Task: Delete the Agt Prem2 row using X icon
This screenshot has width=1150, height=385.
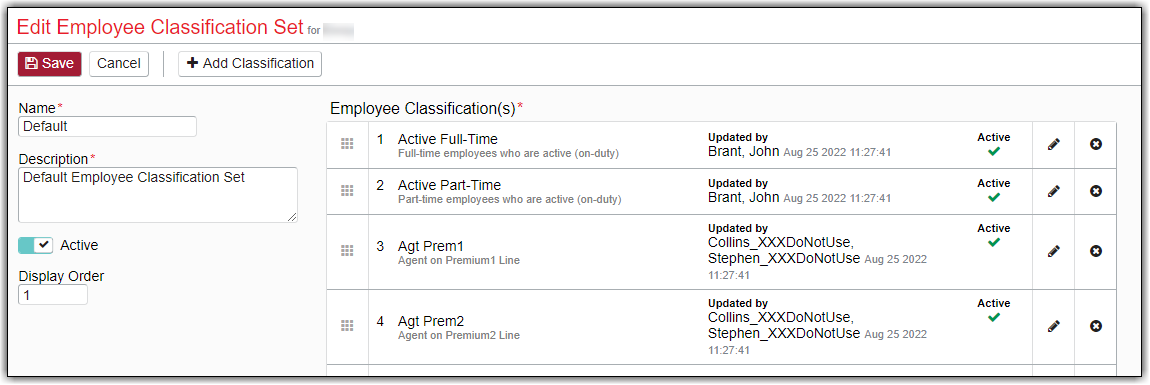Action: 1096,326
